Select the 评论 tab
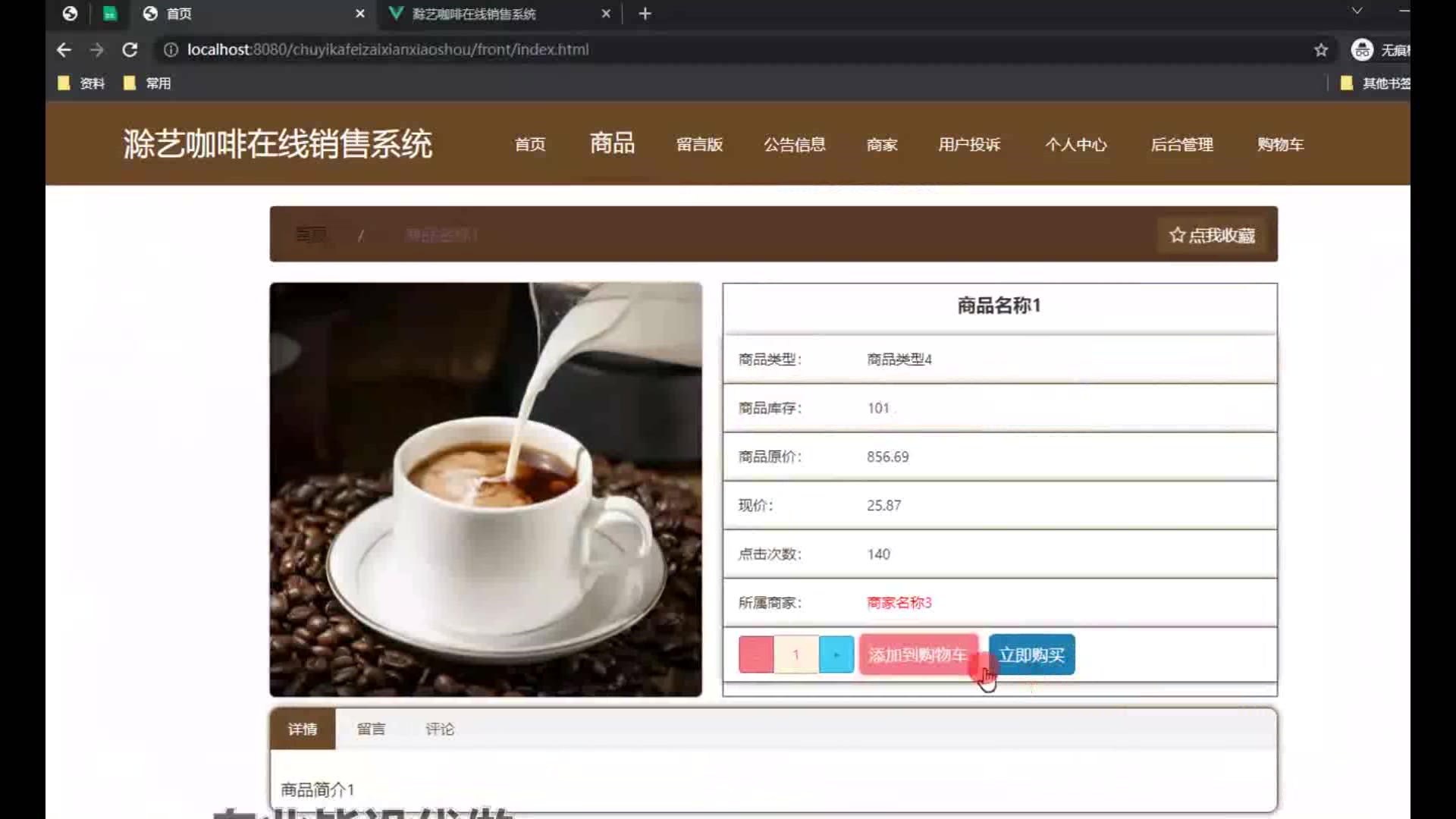Screen dimensions: 1456x819 pyautogui.click(x=440, y=730)
